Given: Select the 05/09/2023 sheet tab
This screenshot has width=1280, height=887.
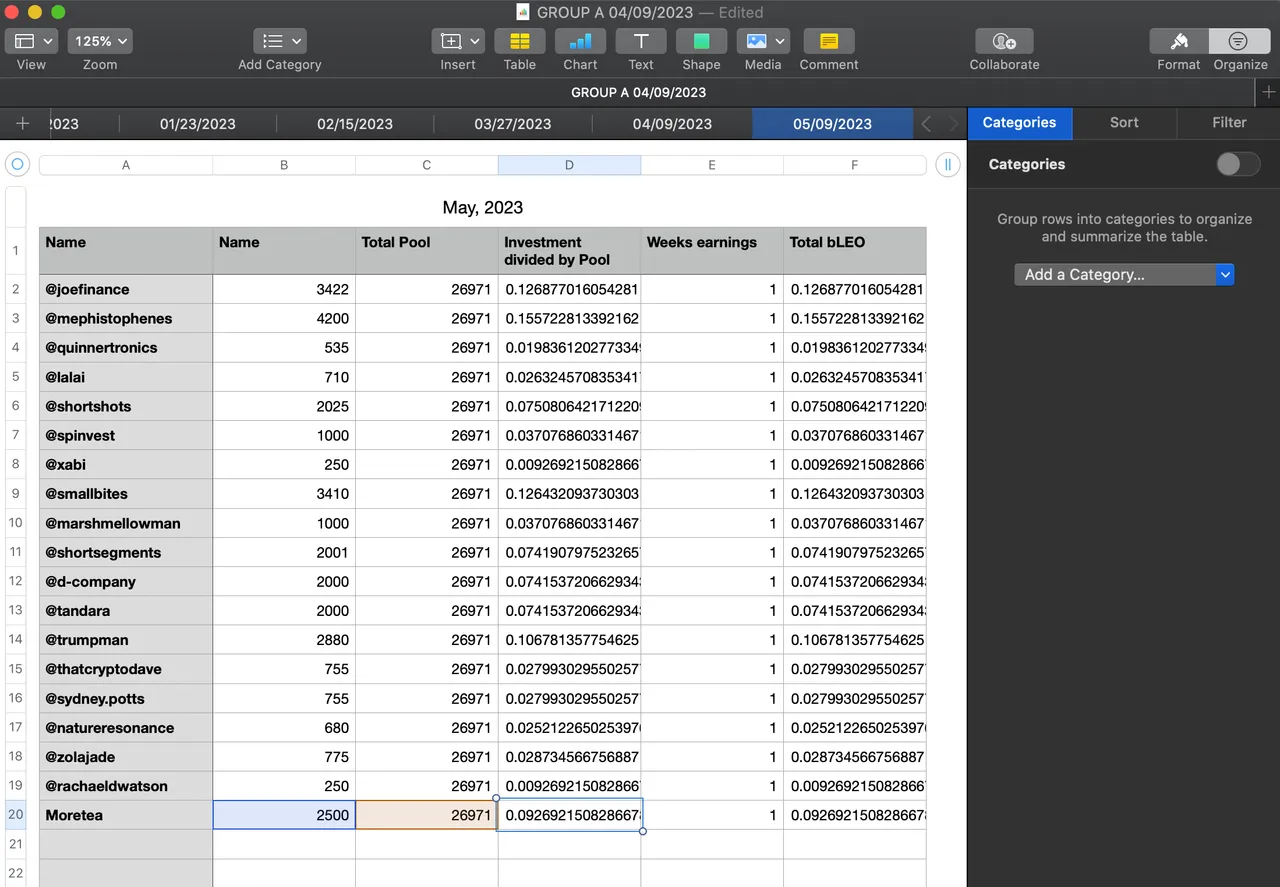Looking at the screenshot, I should [832, 124].
